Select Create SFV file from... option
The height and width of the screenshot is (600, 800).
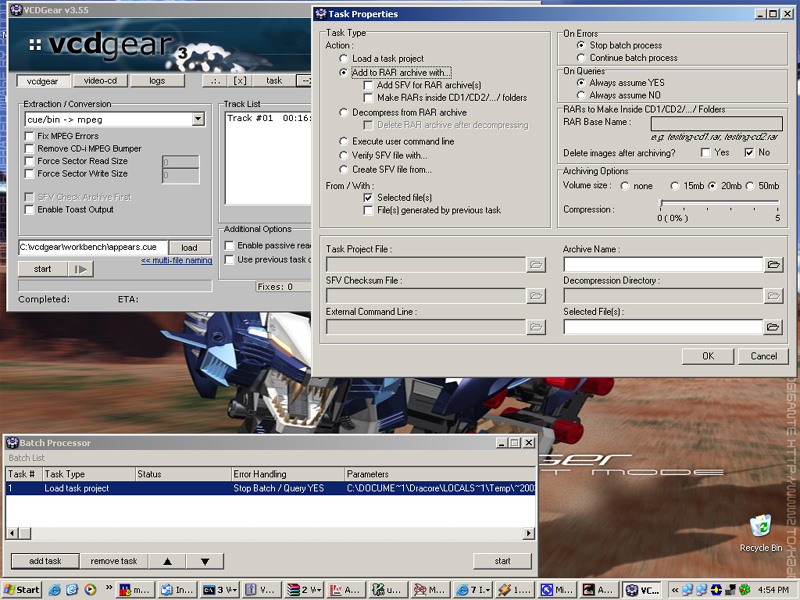click(343, 169)
